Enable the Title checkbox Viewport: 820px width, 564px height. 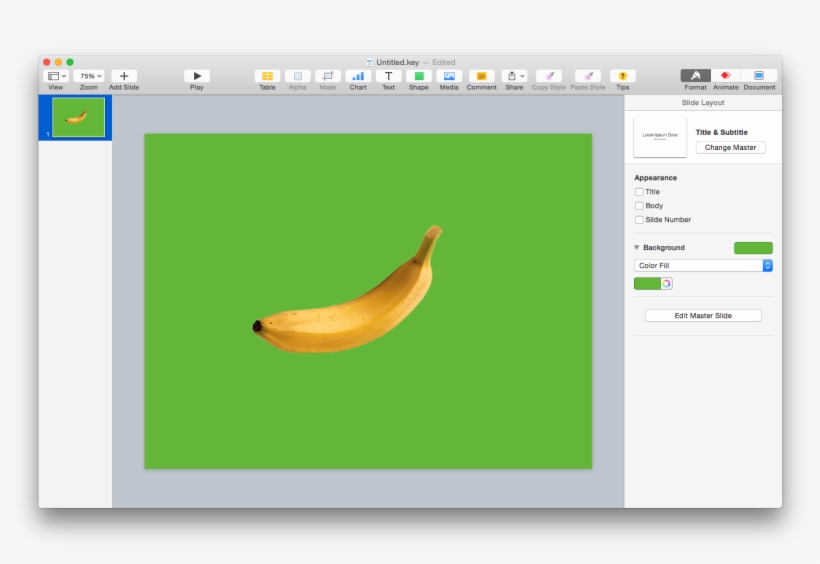[639, 192]
